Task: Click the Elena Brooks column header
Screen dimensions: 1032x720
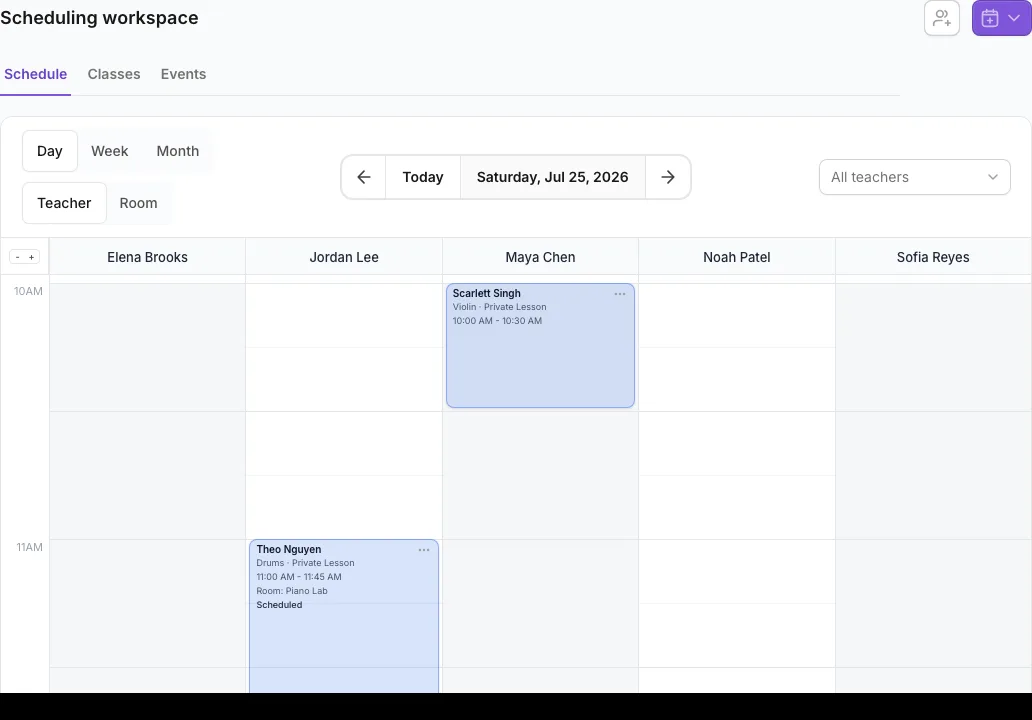Action: click(147, 257)
